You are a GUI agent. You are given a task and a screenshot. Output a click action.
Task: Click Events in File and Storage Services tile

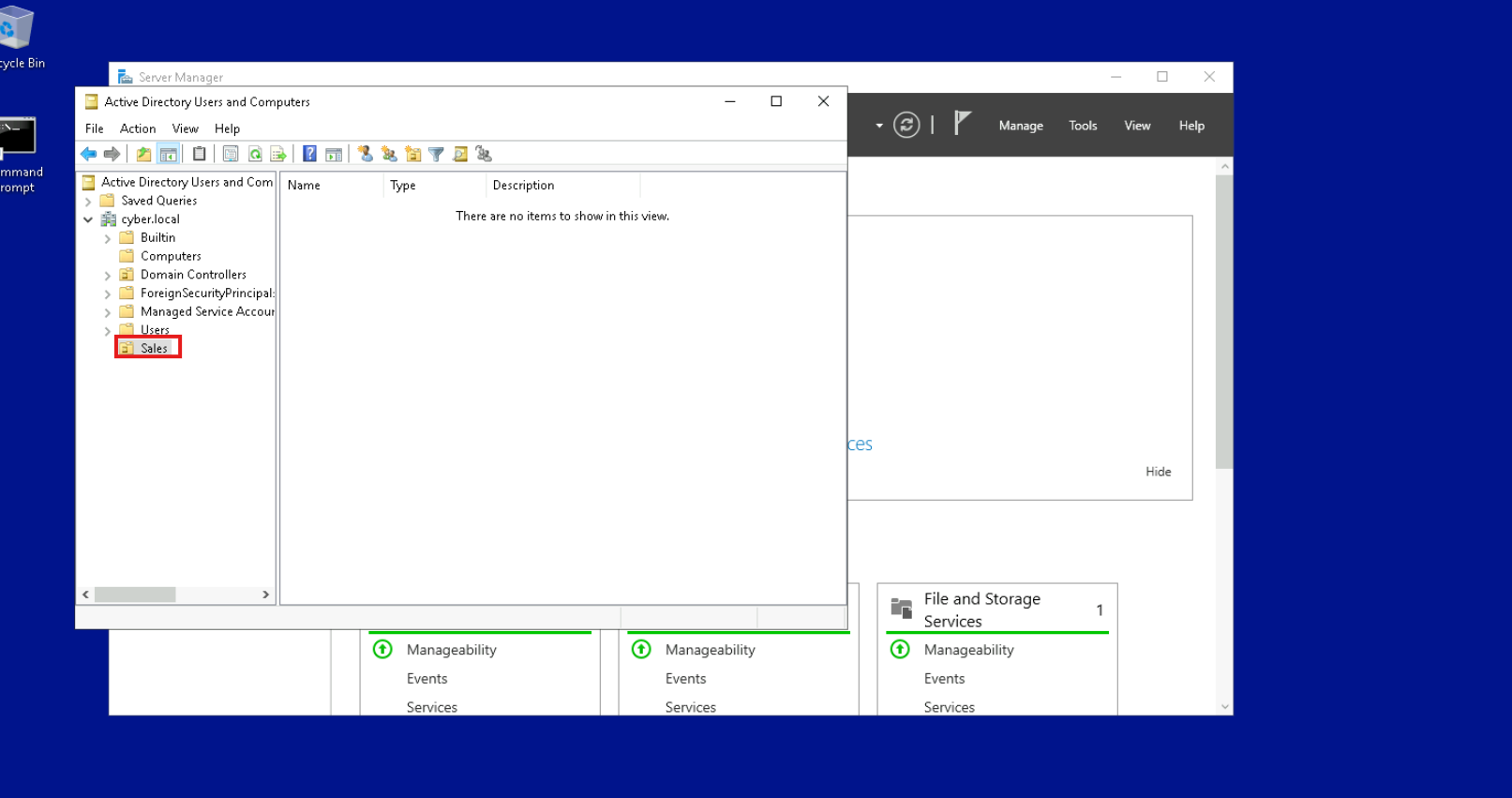click(944, 679)
